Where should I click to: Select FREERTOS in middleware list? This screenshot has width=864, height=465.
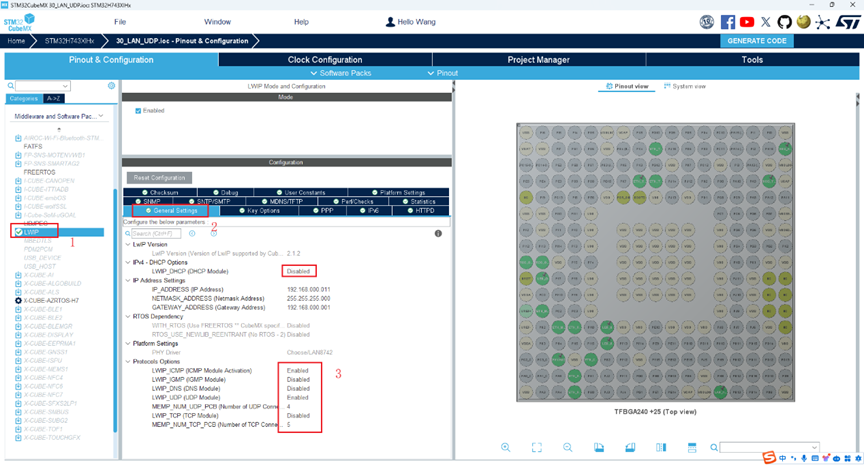[x=39, y=172]
